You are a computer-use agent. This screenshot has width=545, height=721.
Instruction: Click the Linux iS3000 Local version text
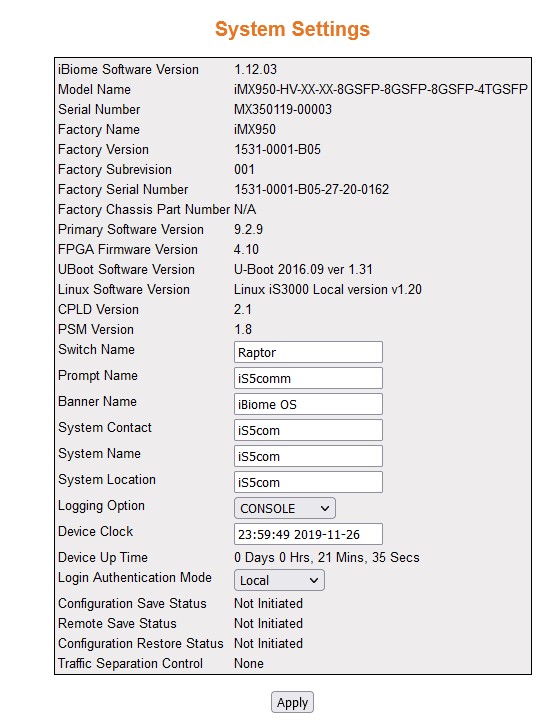[327, 290]
